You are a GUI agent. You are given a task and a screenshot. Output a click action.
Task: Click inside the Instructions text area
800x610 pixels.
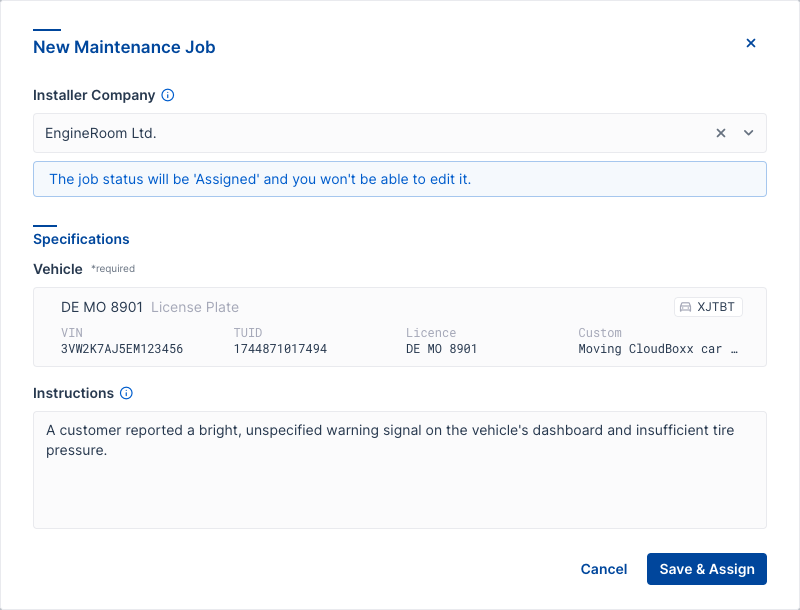400,470
